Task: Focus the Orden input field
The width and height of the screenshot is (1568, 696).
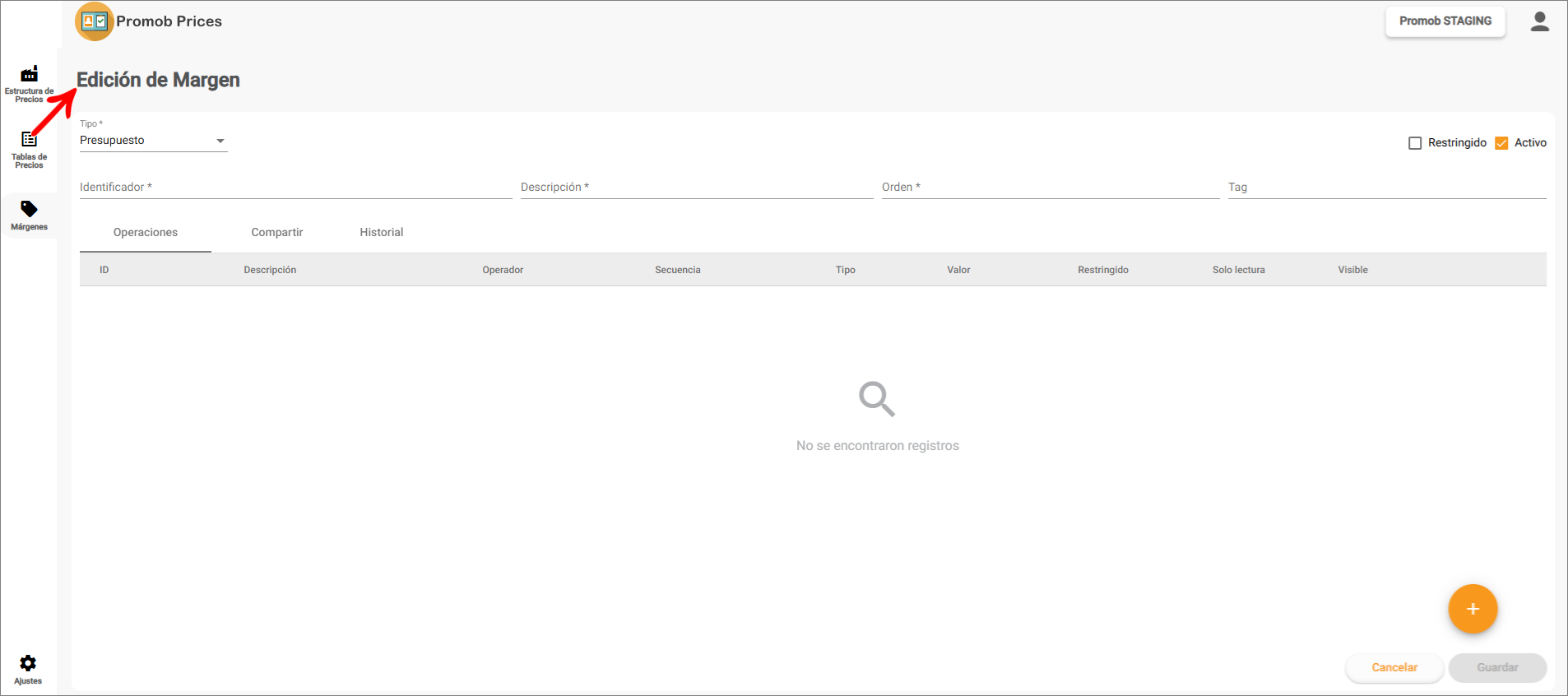Action: coord(1051,188)
